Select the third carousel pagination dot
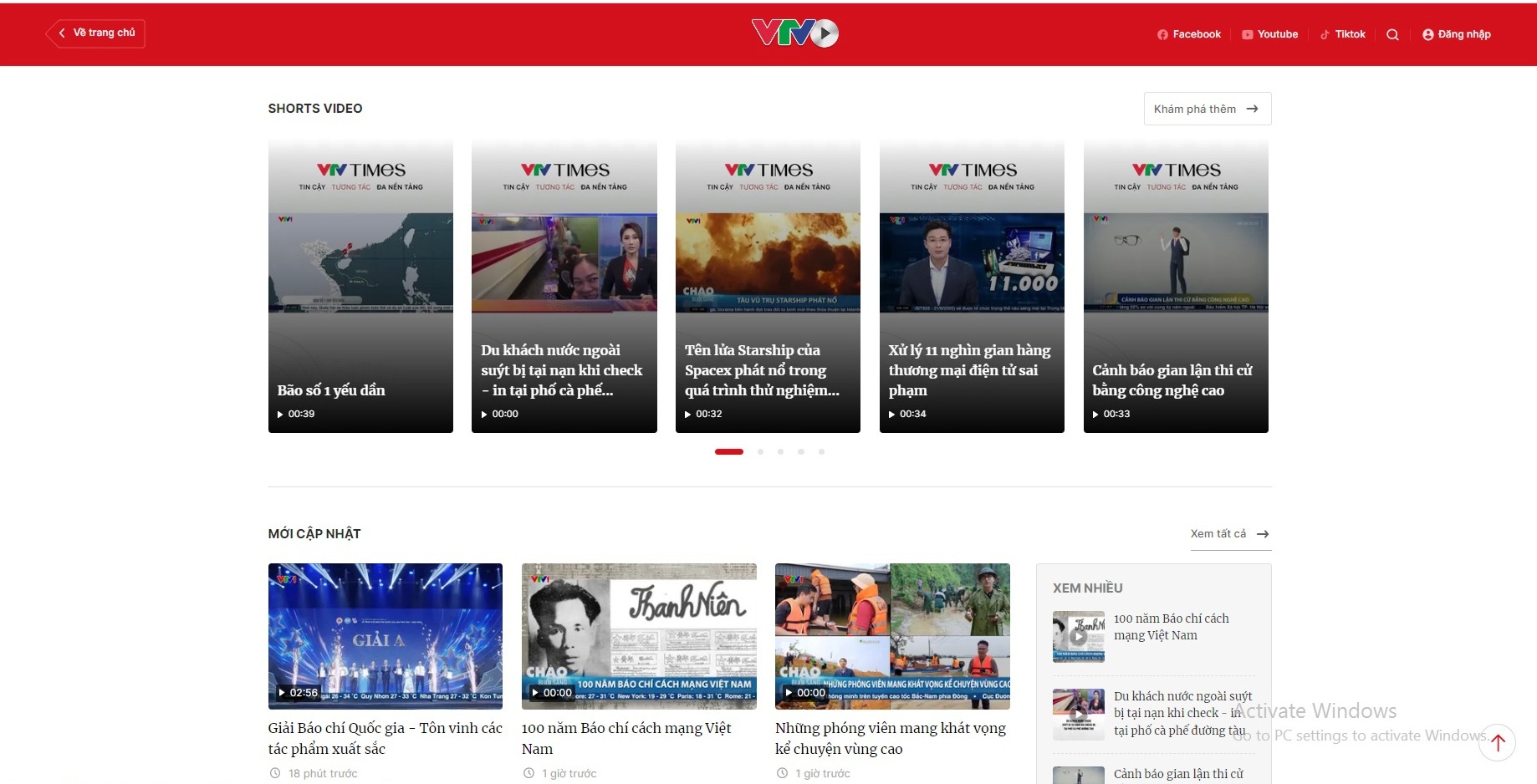Screen dimensions: 1537x784 pyautogui.click(x=780, y=451)
